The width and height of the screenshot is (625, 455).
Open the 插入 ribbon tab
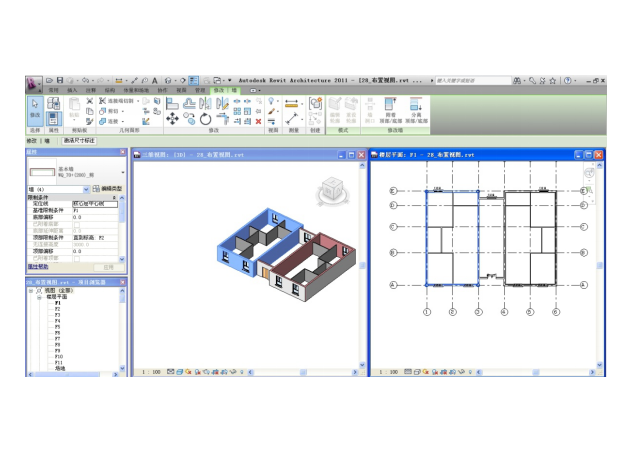tap(72, 90)
